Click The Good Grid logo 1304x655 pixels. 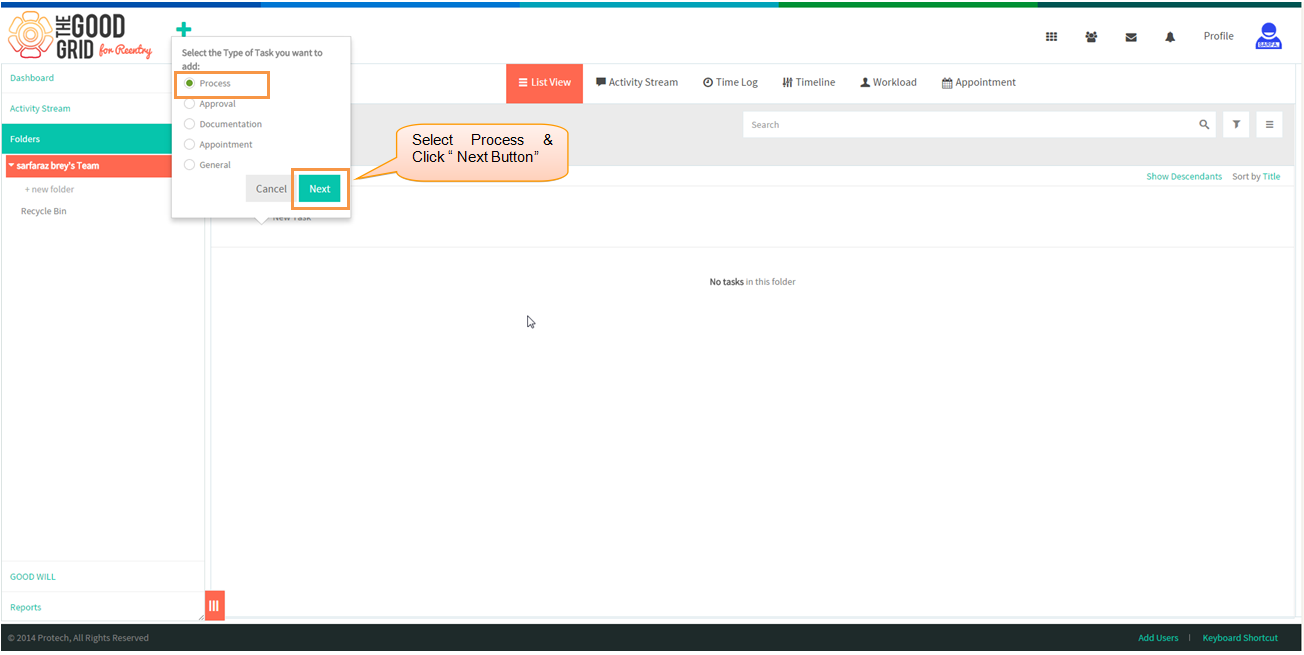(x=80, y=37)
